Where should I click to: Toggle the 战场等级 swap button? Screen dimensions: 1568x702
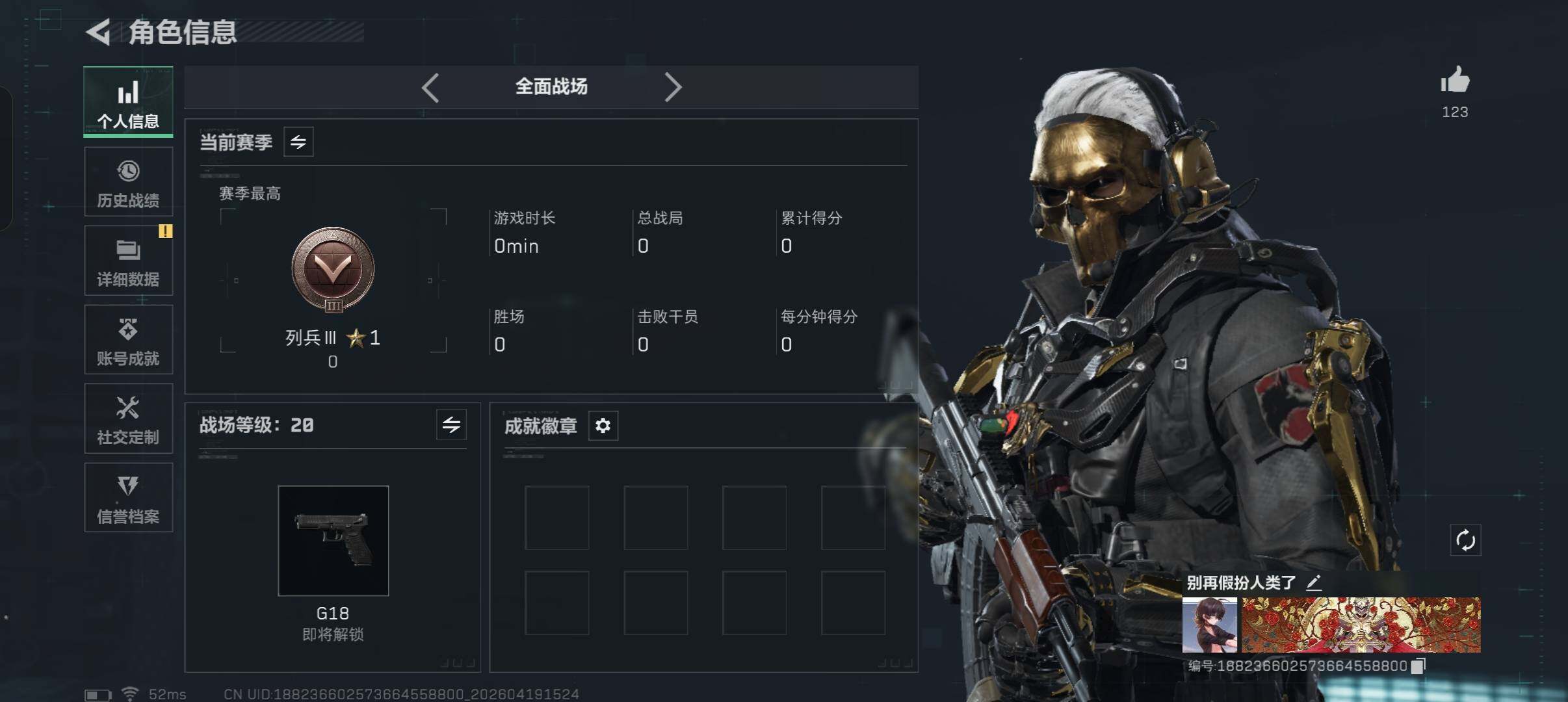[451, 425]
